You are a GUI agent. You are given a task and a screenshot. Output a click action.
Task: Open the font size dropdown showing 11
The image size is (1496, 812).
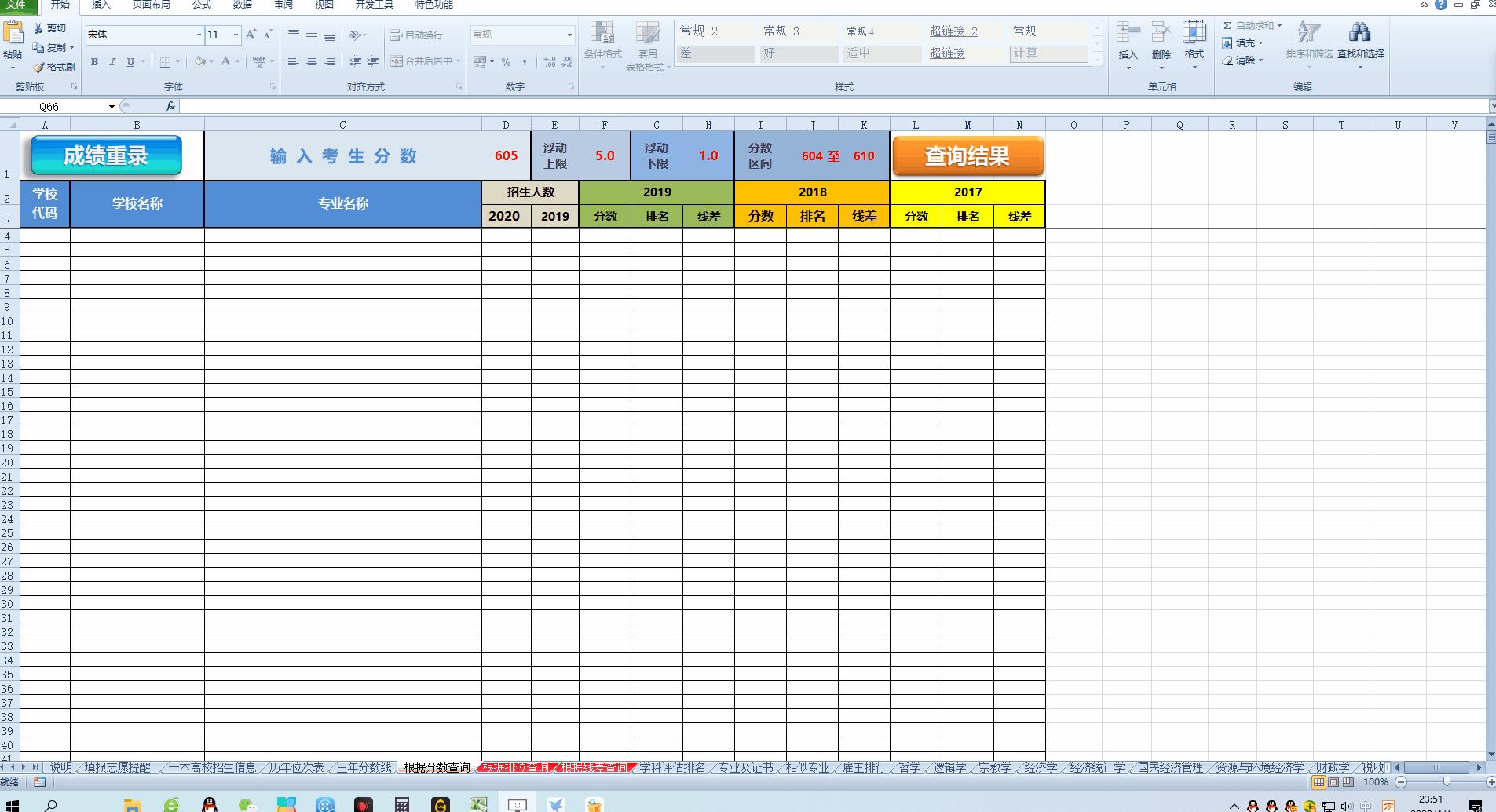236,35
